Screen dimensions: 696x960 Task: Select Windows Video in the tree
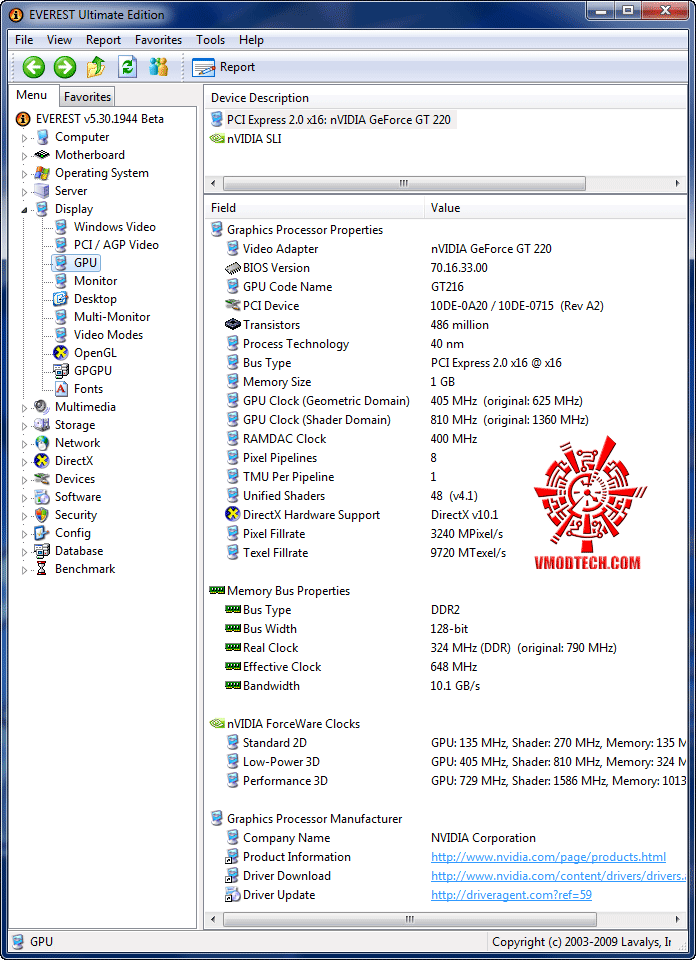click(x=114, y=227)
